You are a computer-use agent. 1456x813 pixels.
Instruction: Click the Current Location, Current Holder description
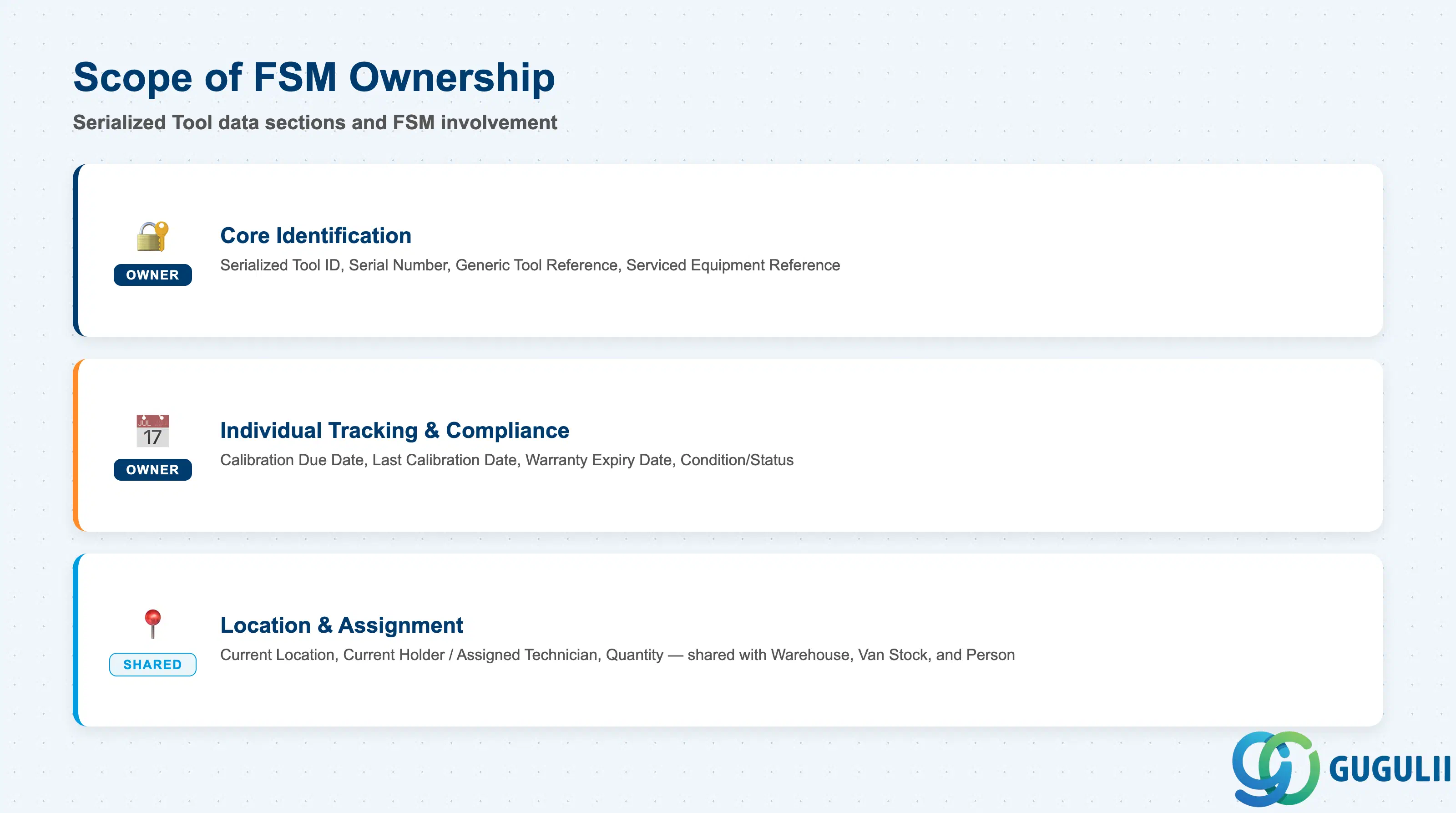click(x=617, y=655)
